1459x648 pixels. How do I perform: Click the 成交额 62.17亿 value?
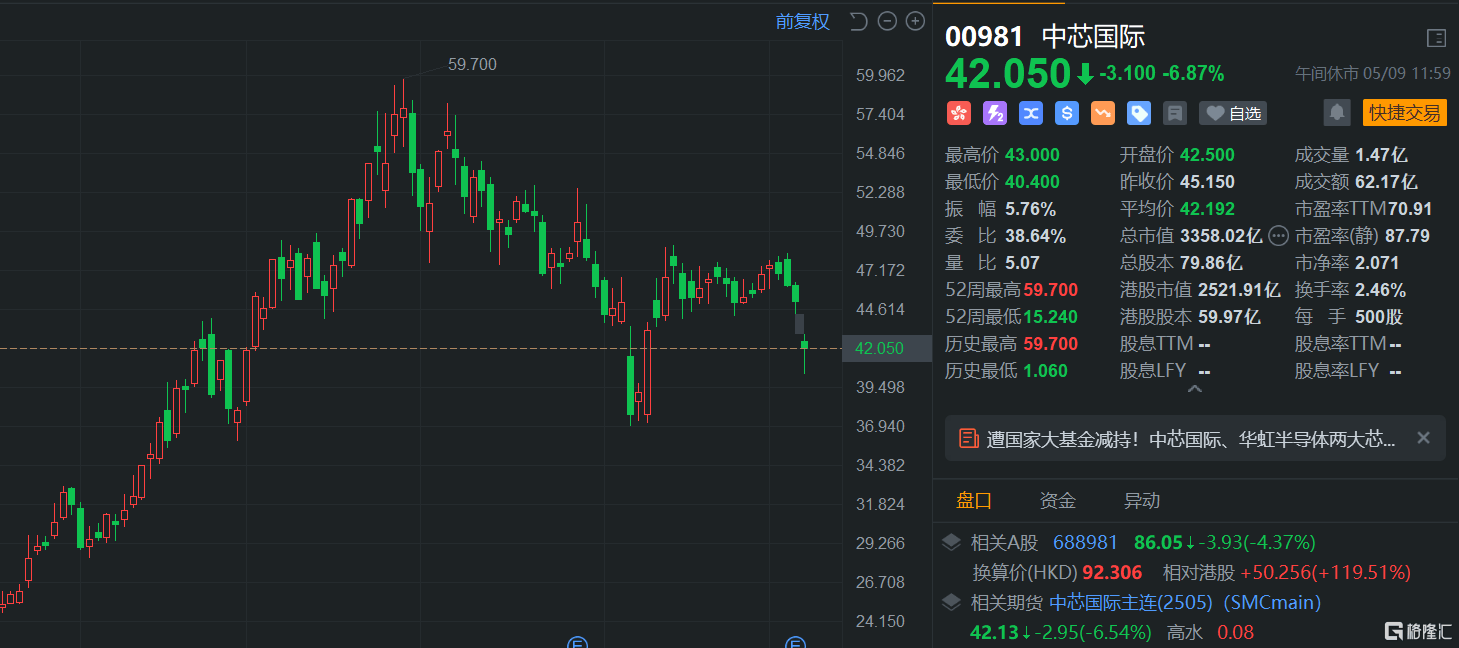pos(1386,182)
